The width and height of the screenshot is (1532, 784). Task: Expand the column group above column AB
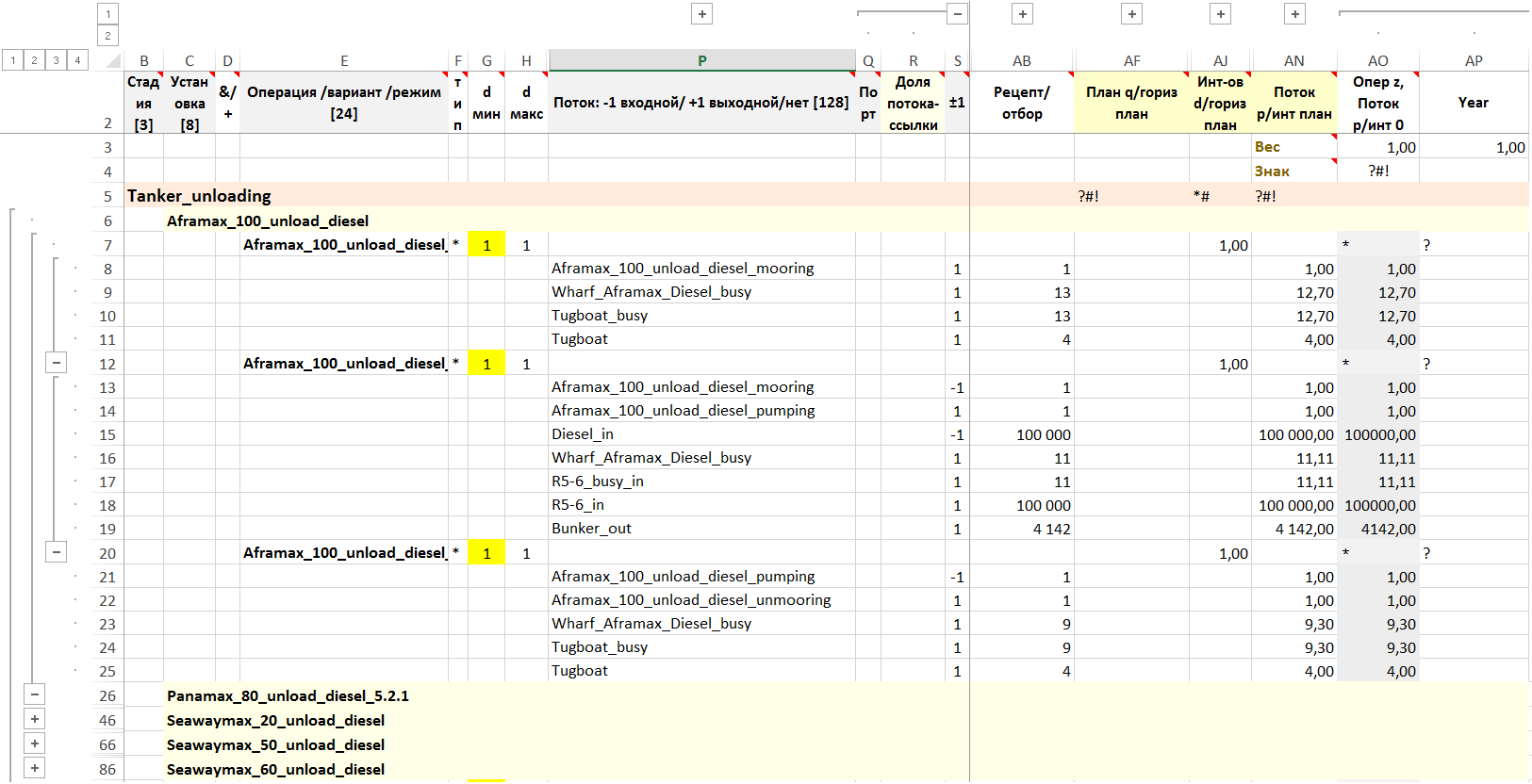(1022, 13)
